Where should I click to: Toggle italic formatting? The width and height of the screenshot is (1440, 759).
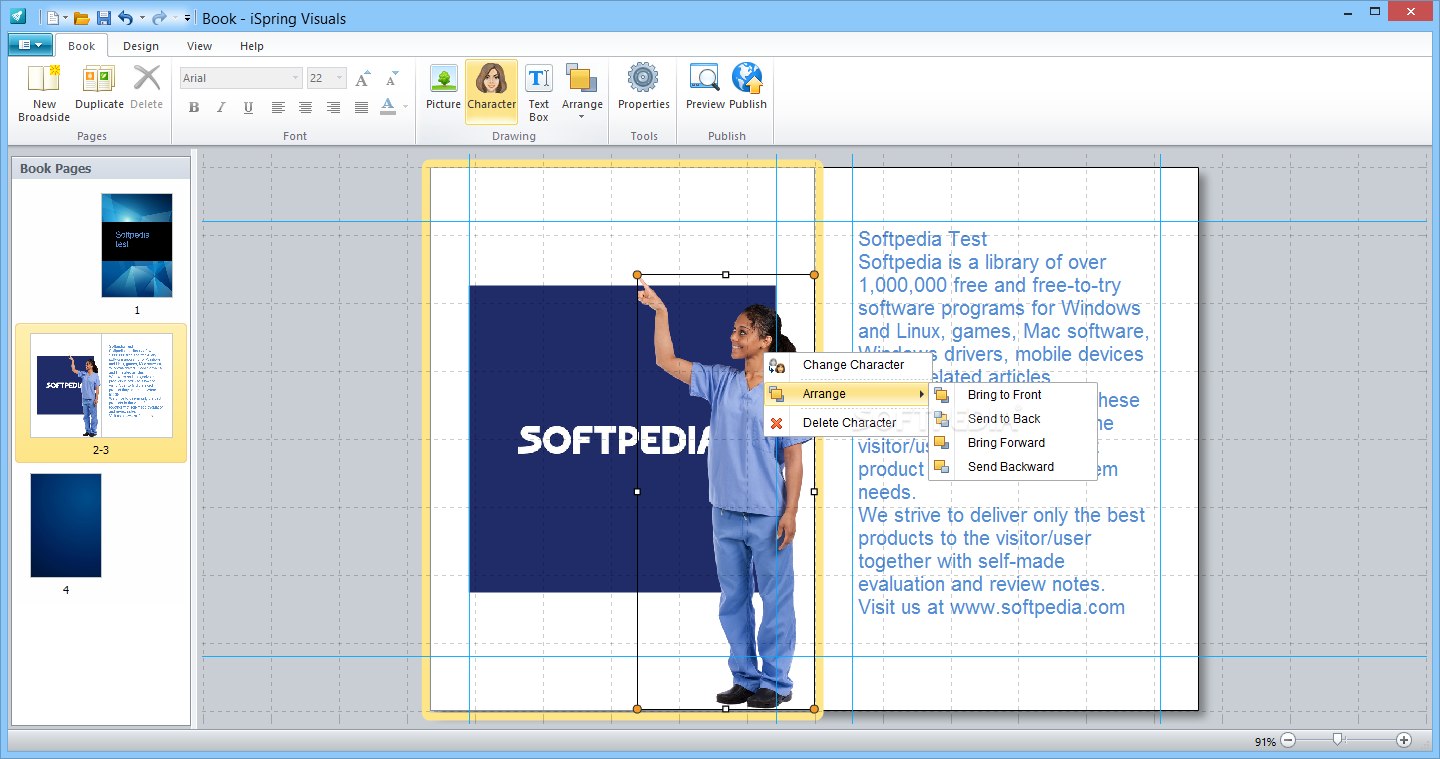pos(221,107)
